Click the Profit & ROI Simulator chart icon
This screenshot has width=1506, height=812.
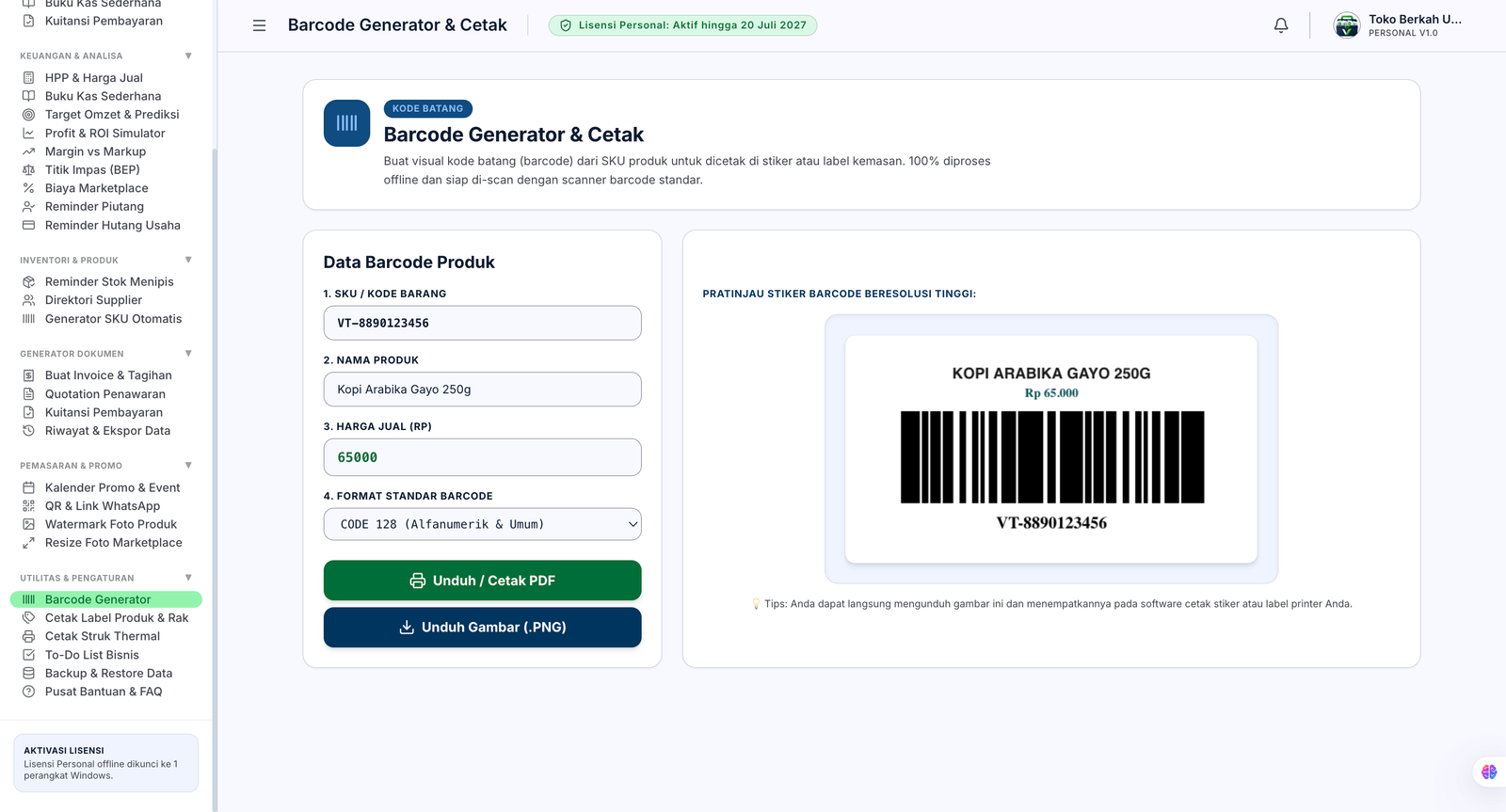pyautogui.click(x=28, y=134)
